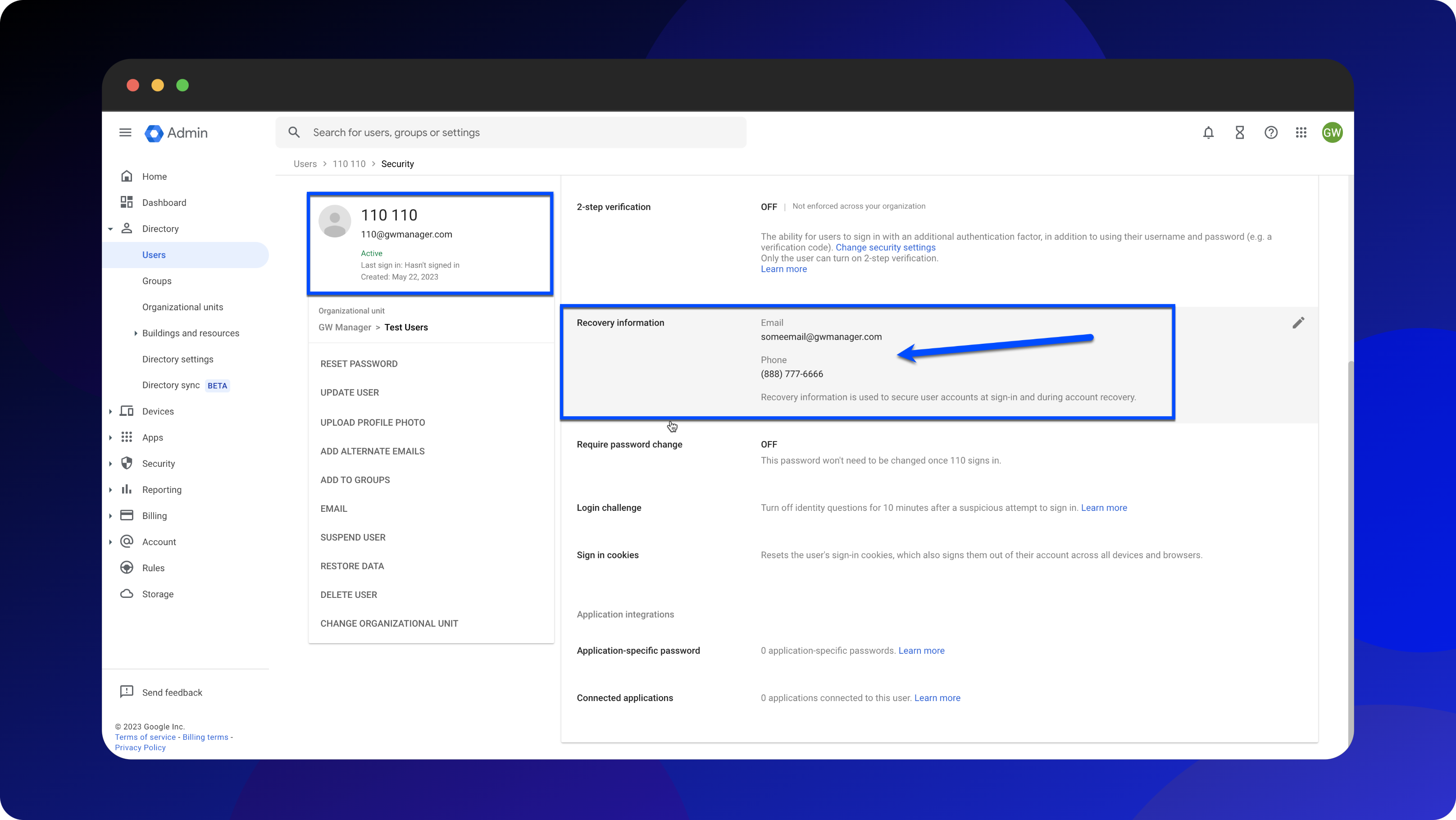Click the Send feedback icon

127,692
